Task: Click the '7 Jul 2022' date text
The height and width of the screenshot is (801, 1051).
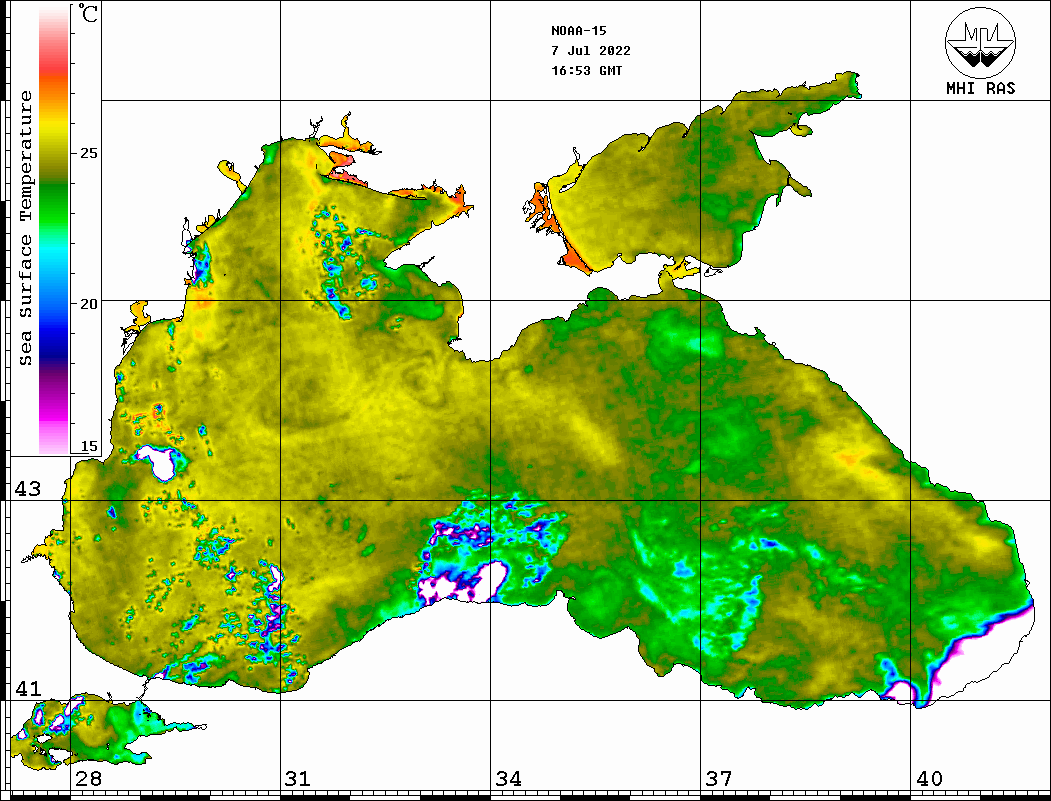Action: (x=591, y=50)
